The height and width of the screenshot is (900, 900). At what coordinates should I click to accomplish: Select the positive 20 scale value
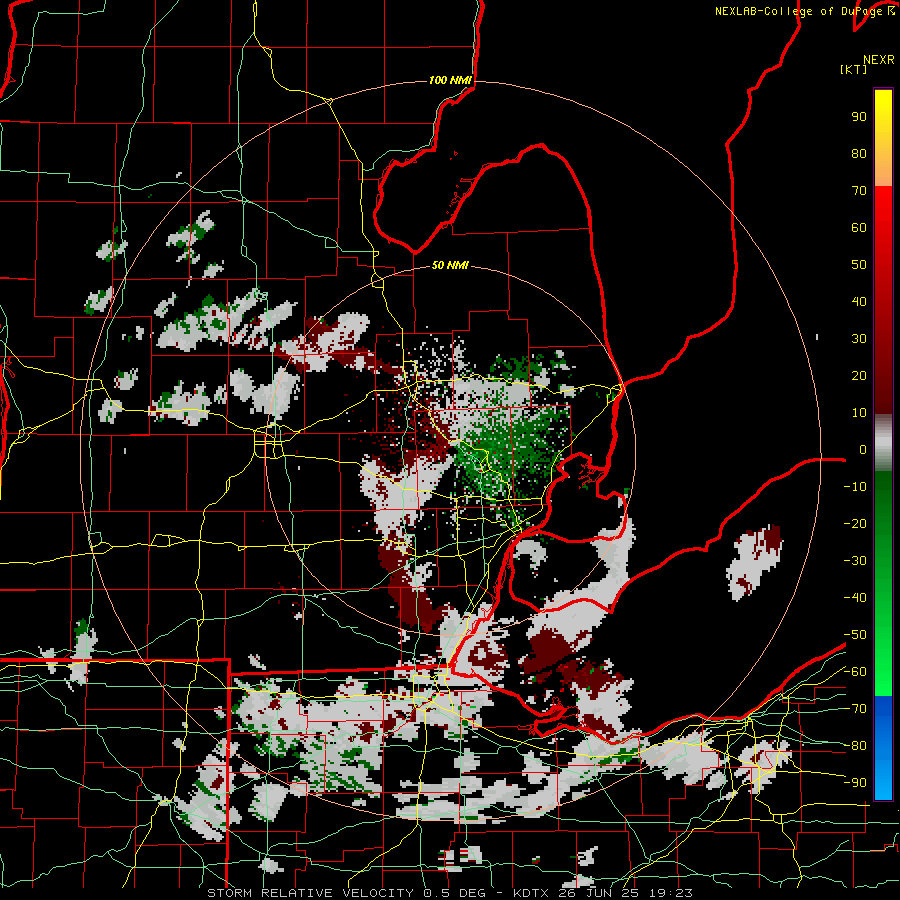pyautogui.click(x=859, y=376)
